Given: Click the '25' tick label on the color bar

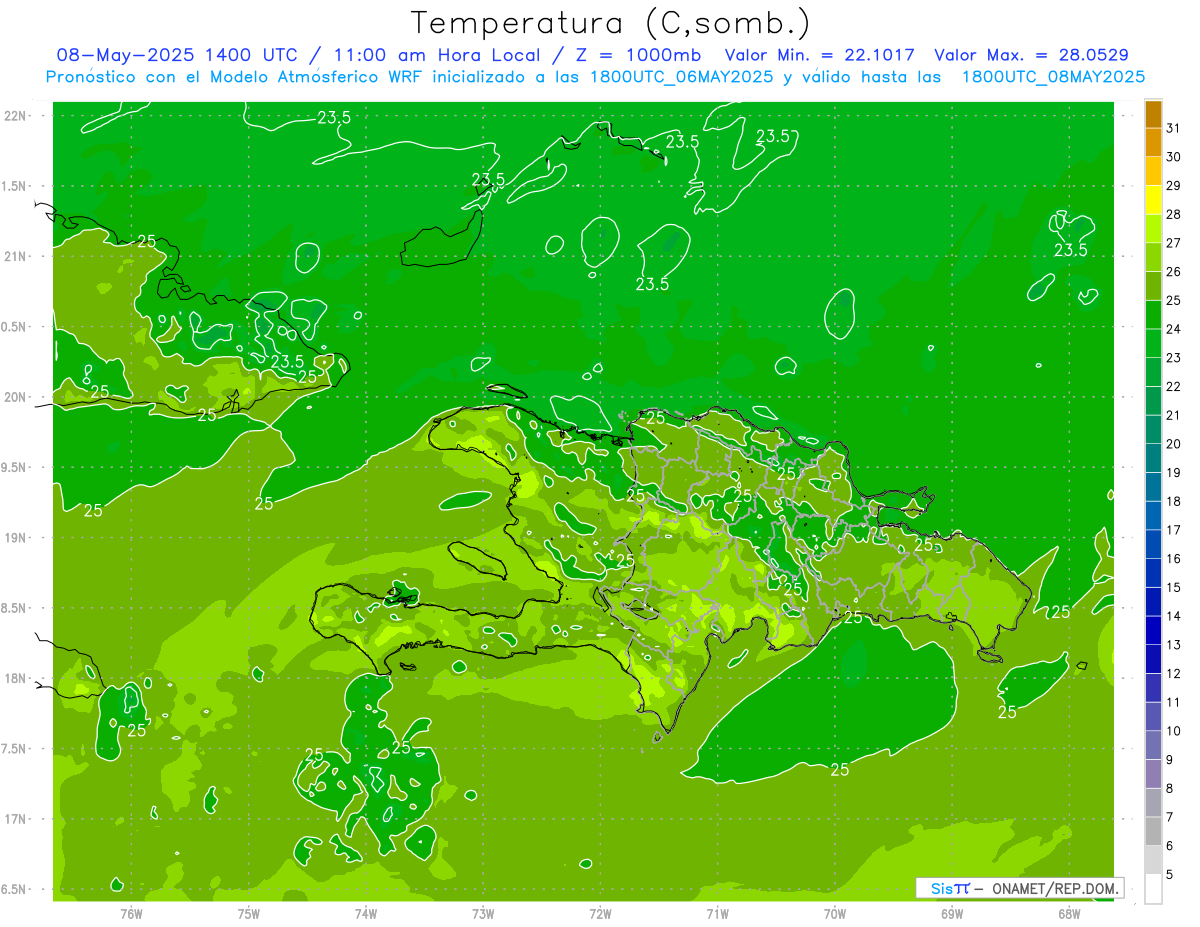Looking at the screenshot, I should tap(1173, 300).
